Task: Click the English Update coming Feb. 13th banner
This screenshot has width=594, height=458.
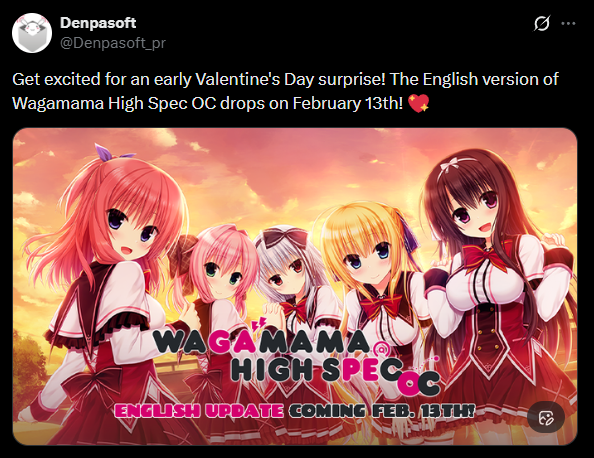Action: [294, 411]
